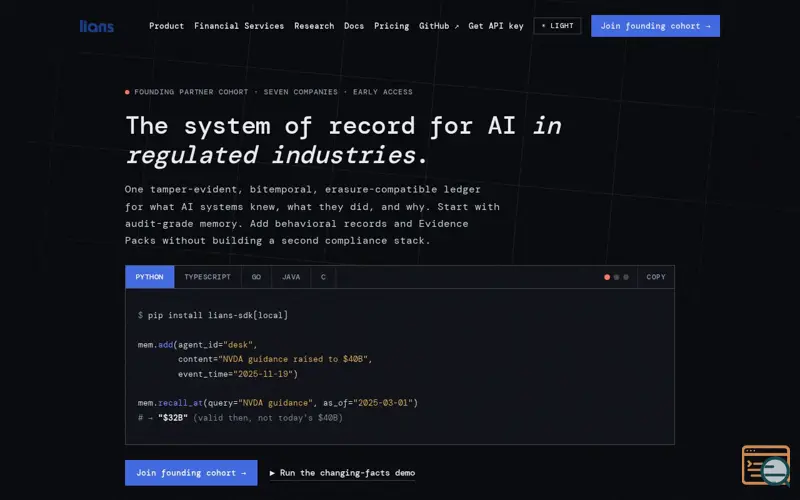Toggle the LIGHT theme switch

pos(557,26)
